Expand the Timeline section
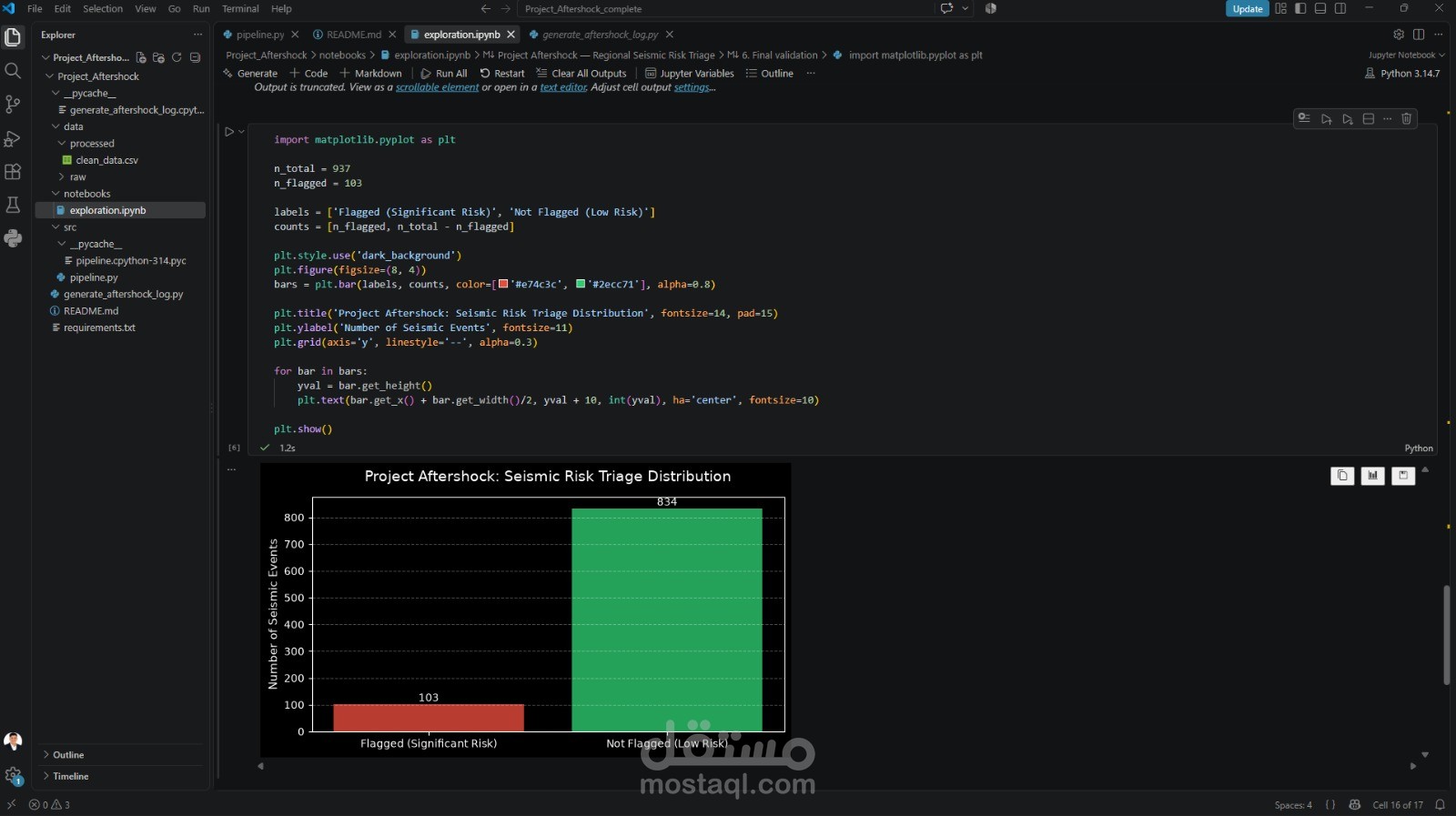Screen dimensions: 1456x816 click(70, 777)
